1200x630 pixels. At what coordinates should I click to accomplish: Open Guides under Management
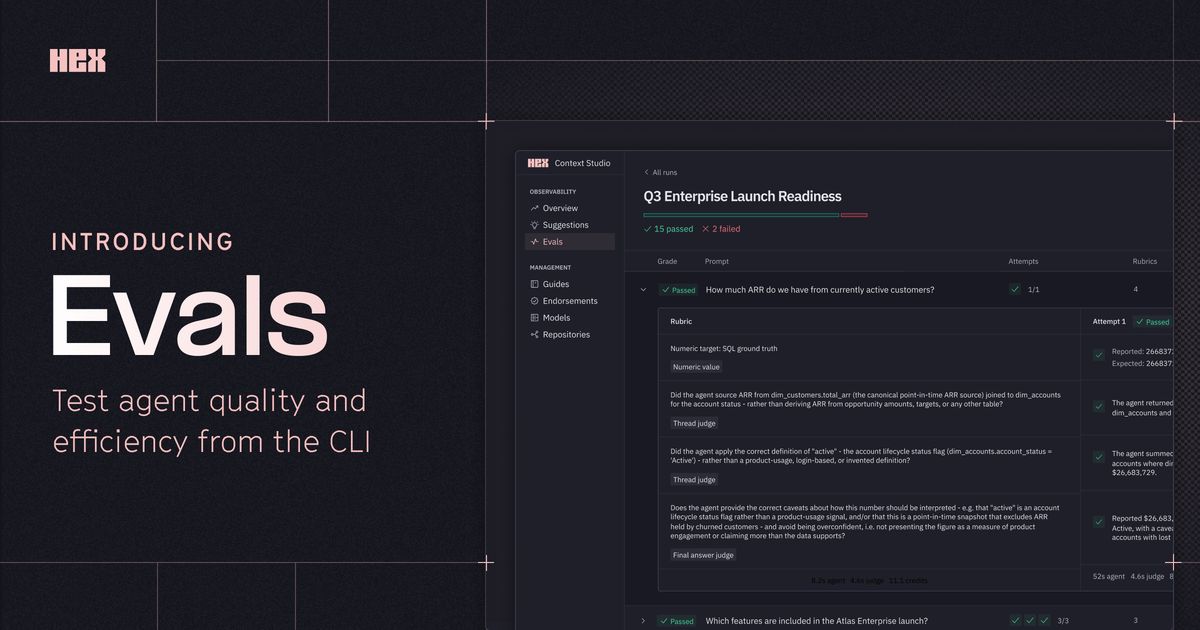pyautogui.click(x=570, y=284)
